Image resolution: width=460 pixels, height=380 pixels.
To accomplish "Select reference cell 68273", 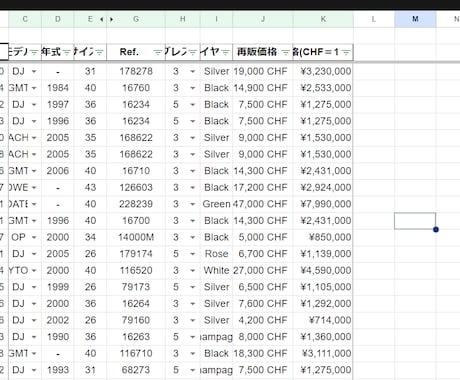I will coord(136,370).
